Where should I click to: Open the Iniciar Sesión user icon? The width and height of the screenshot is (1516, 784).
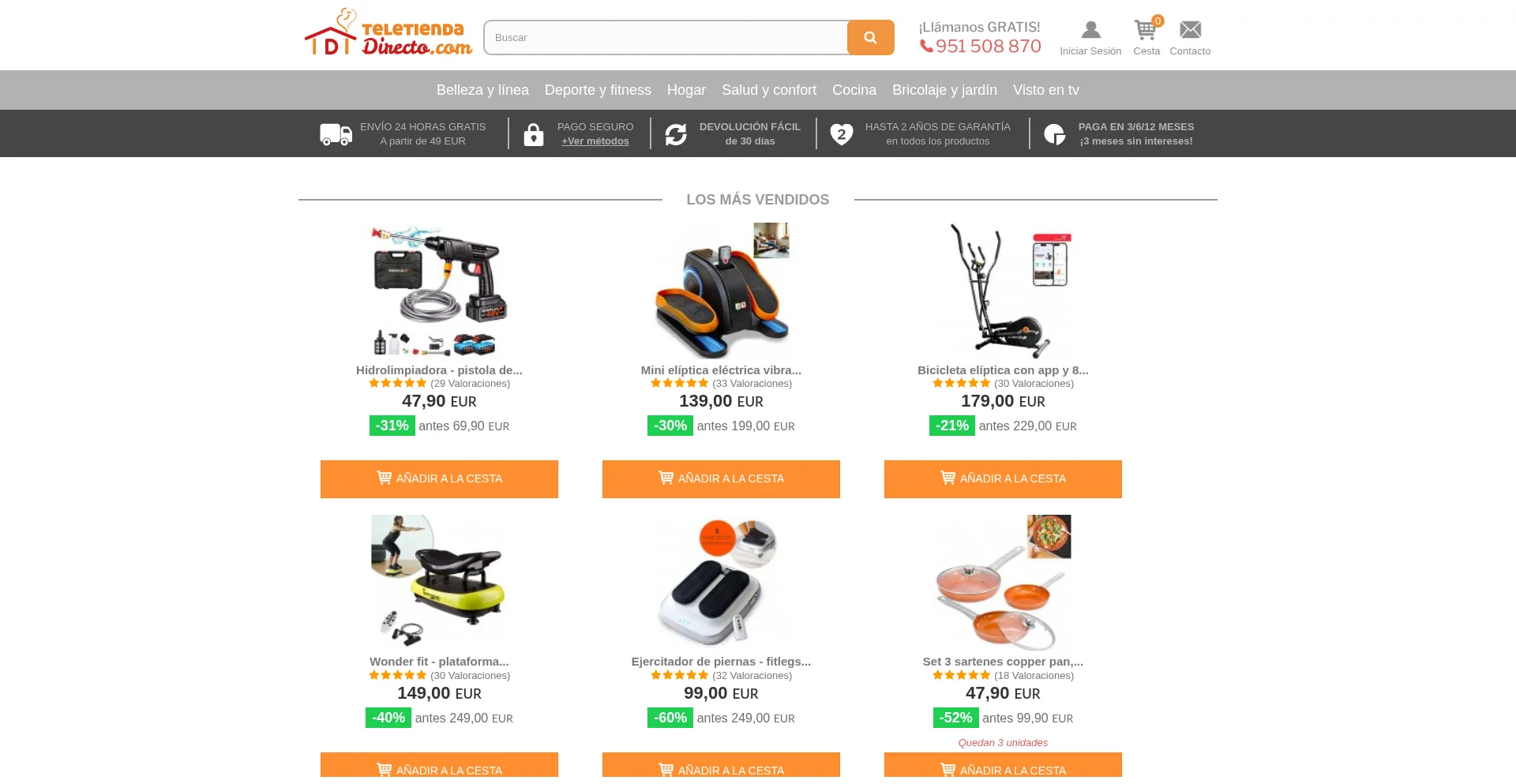pyautogui.click(x=1090, y=30)
